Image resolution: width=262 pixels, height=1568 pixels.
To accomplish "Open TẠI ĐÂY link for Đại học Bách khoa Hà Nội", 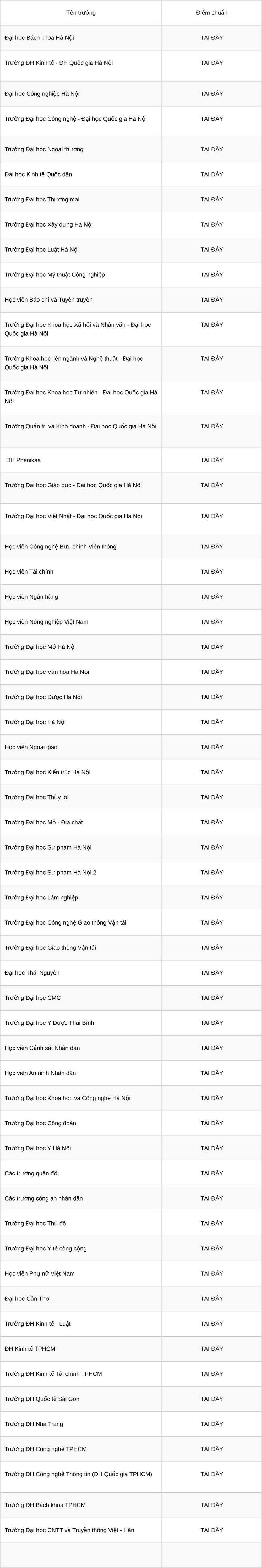I will [211, 38].
